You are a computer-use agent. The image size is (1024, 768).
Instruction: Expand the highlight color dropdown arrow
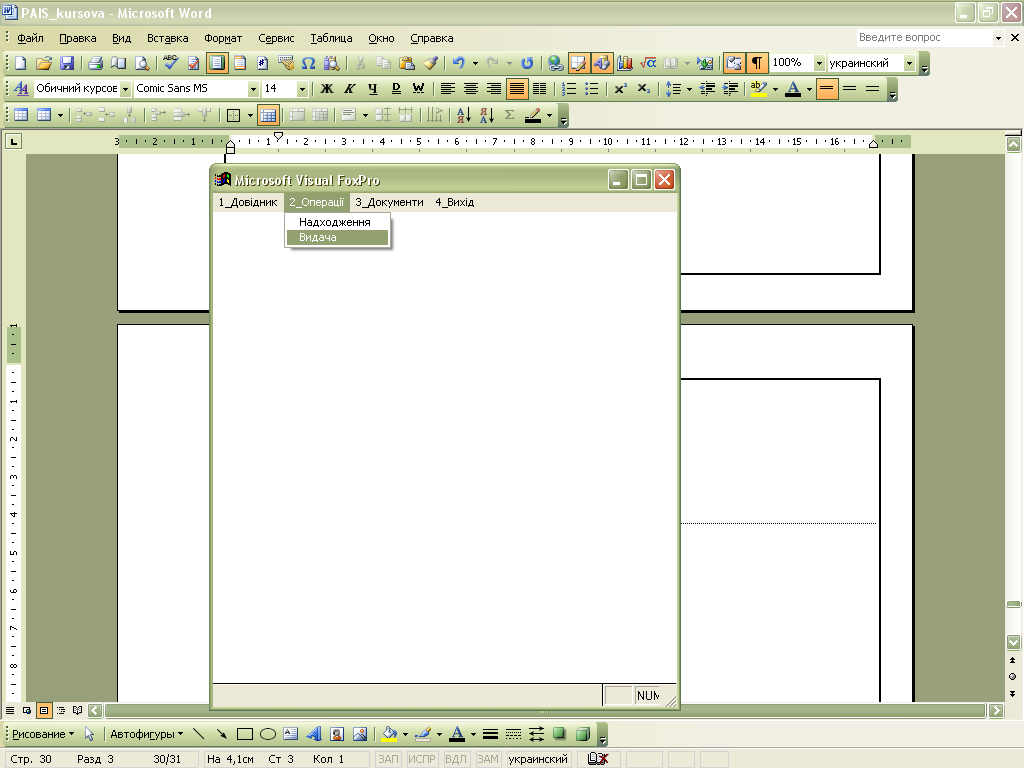click(775, 89)
